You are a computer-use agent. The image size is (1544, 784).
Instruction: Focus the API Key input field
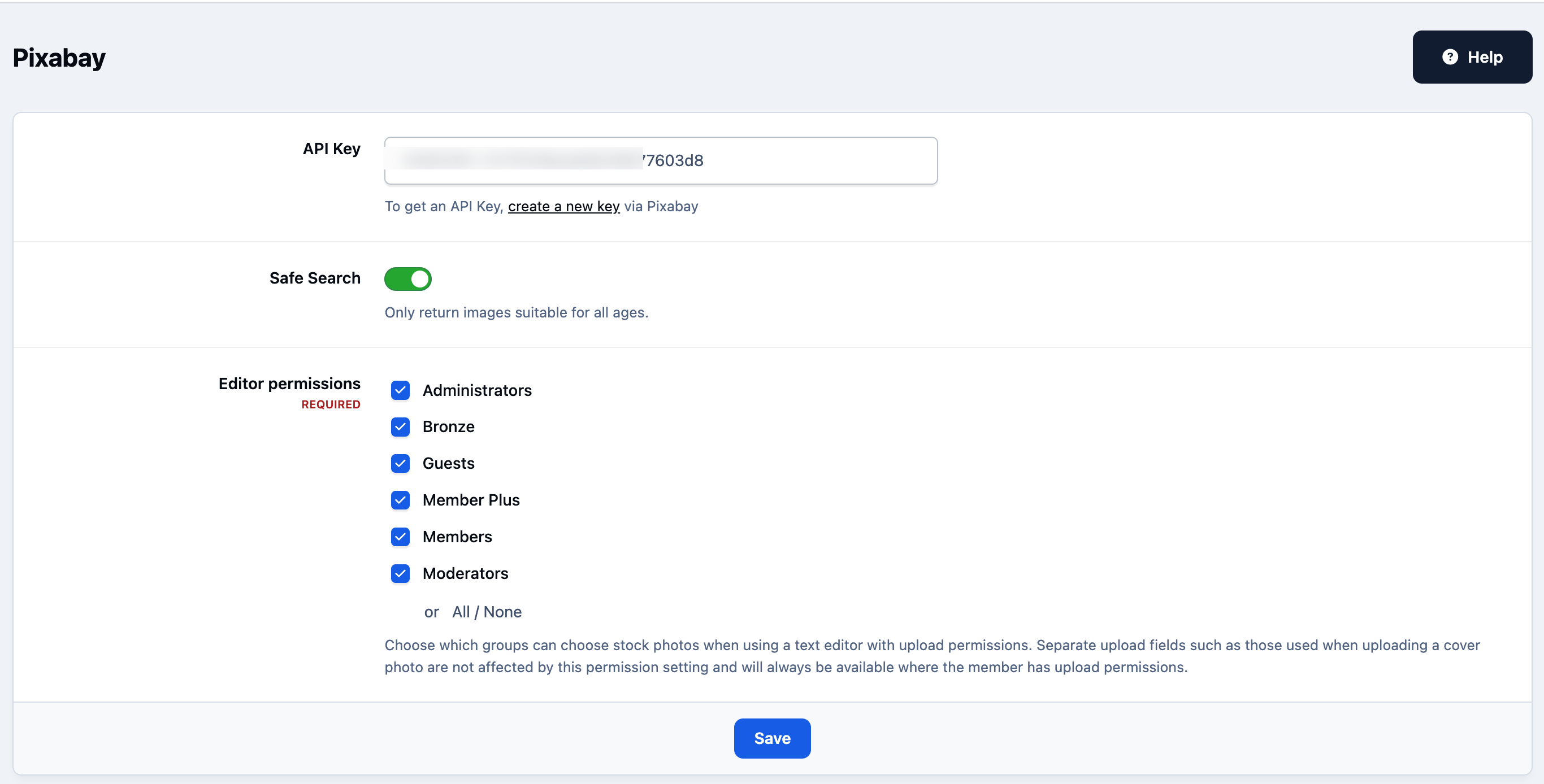(x=661, y=160)
